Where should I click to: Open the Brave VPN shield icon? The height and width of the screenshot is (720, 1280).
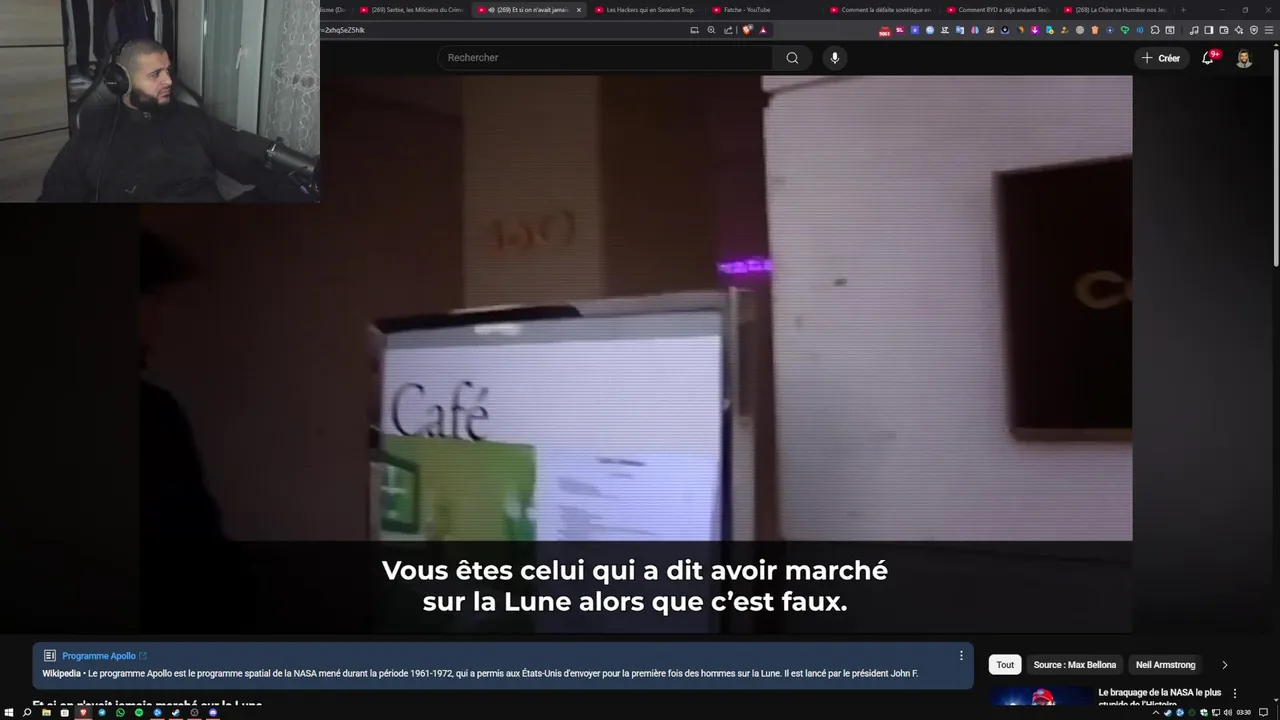1254,30
